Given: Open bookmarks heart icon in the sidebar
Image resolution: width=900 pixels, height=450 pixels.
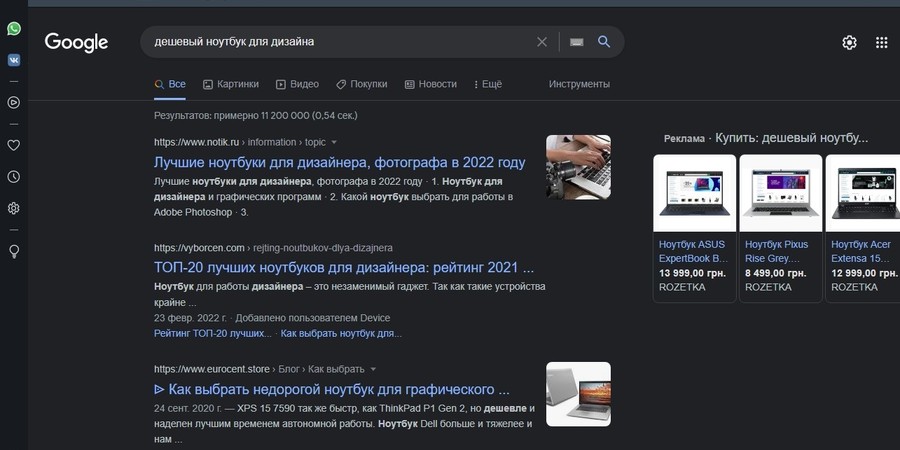Looking at the screenshot, I should [x=14, y=145].
